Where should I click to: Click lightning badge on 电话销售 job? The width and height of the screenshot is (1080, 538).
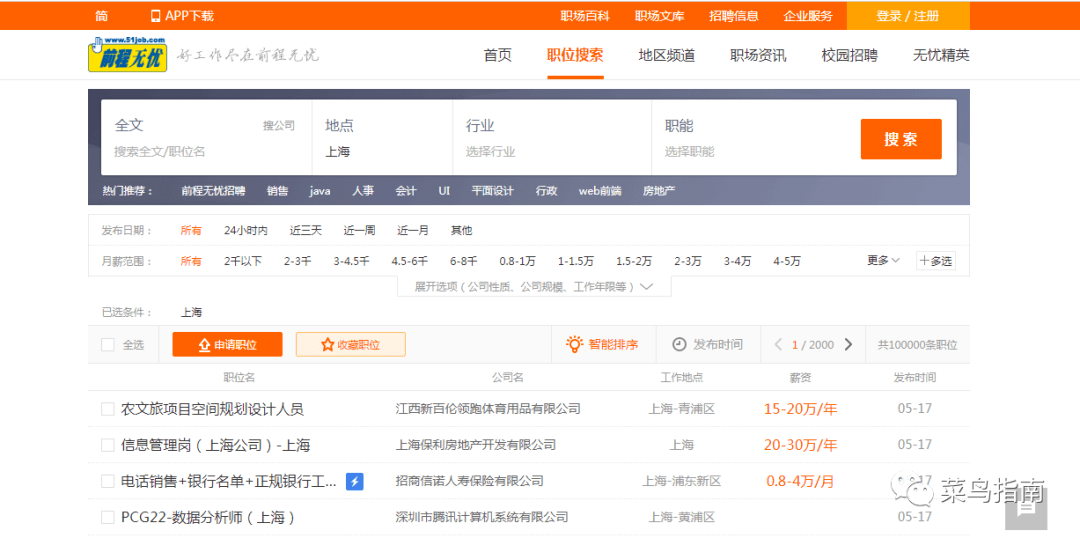354,481
